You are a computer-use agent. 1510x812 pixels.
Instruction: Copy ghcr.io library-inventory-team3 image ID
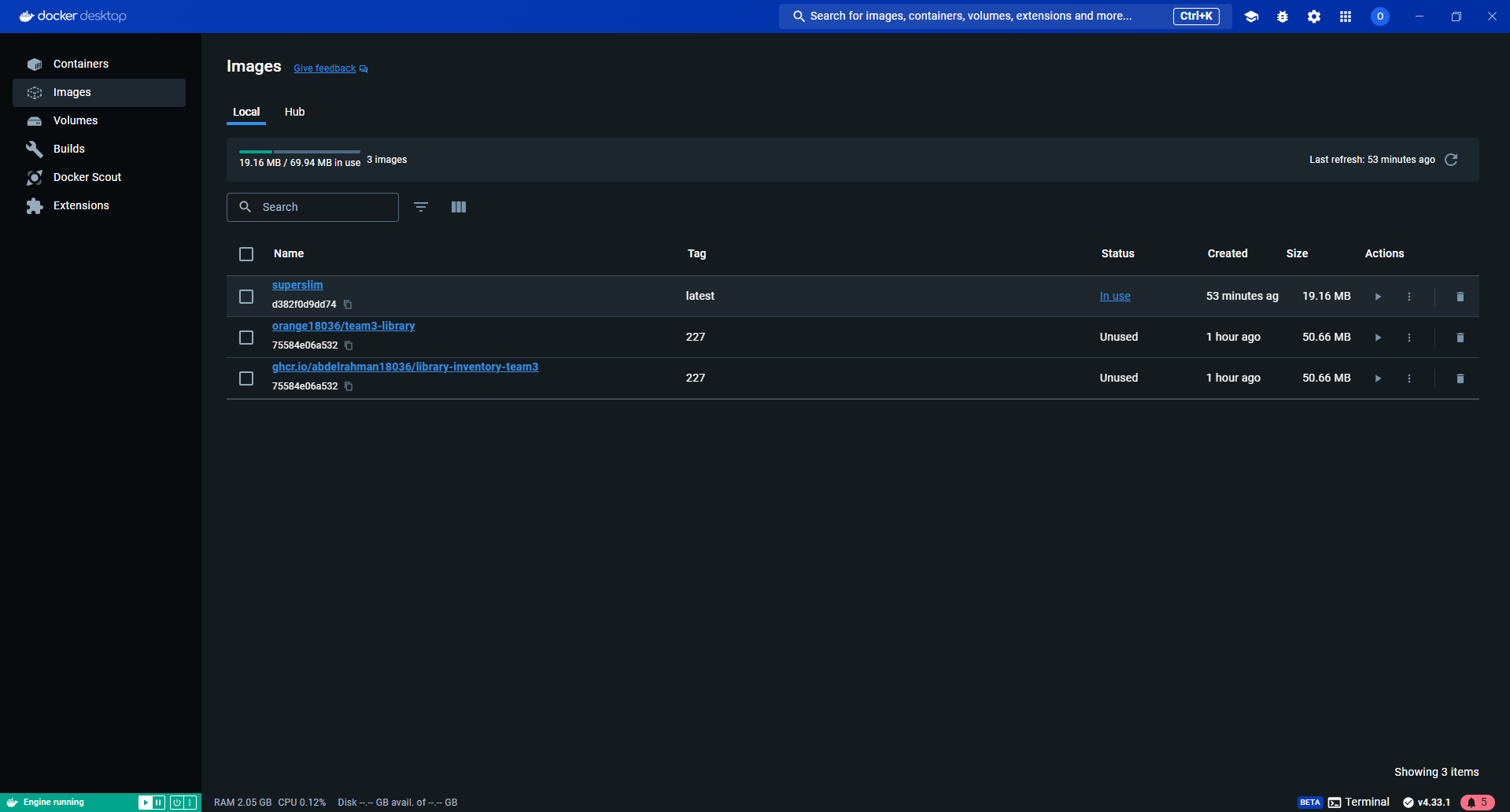[x=349, y=386]
